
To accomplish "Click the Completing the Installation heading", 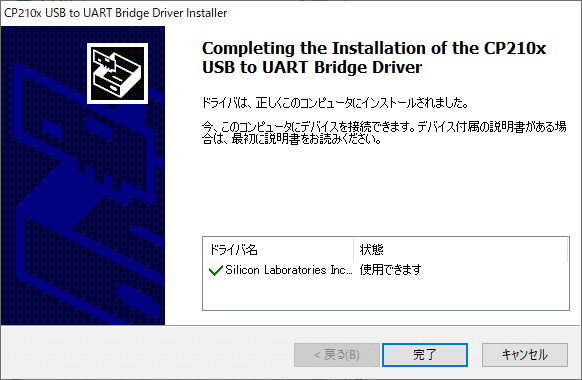I will (x=374, y=58).
